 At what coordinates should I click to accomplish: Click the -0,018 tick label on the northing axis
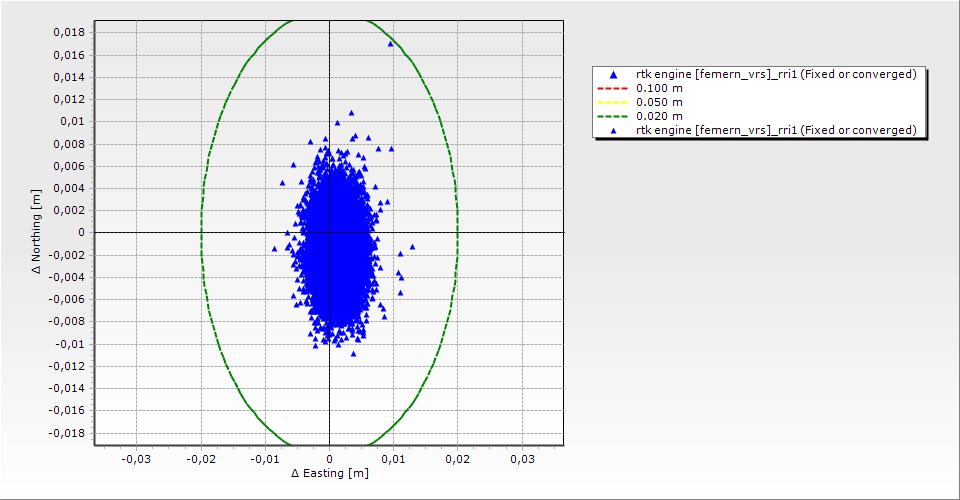click(x=67, y=433)
